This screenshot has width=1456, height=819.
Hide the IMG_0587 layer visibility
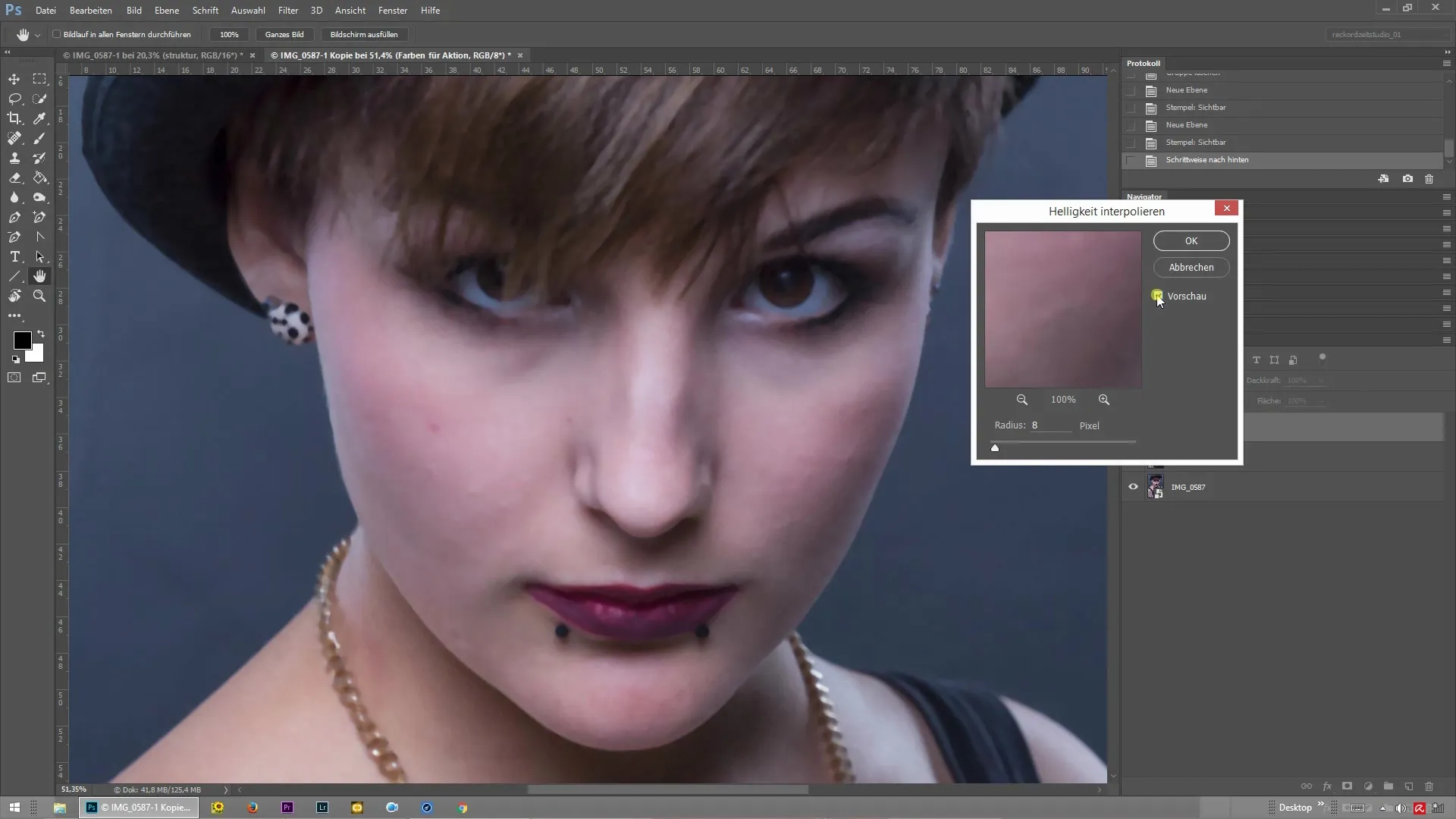[1133, 487]
